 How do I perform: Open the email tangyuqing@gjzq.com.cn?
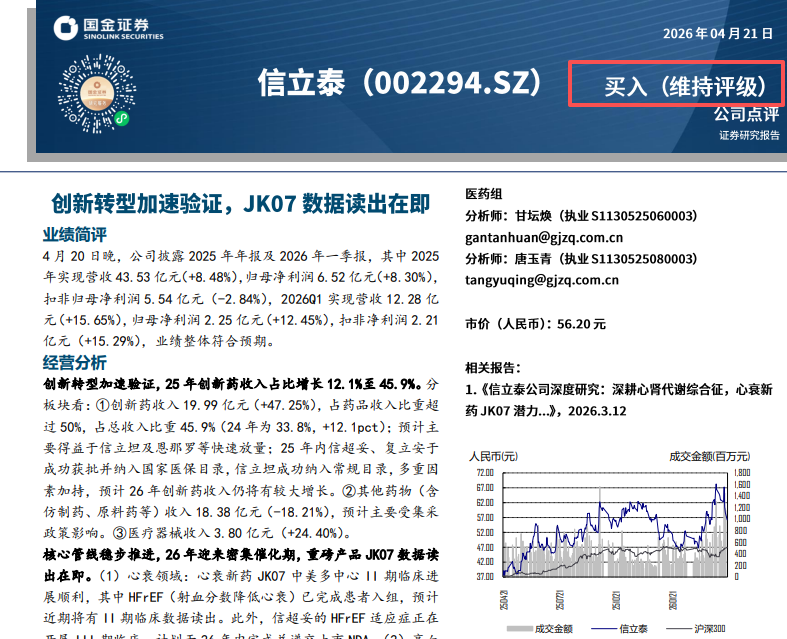542,280
